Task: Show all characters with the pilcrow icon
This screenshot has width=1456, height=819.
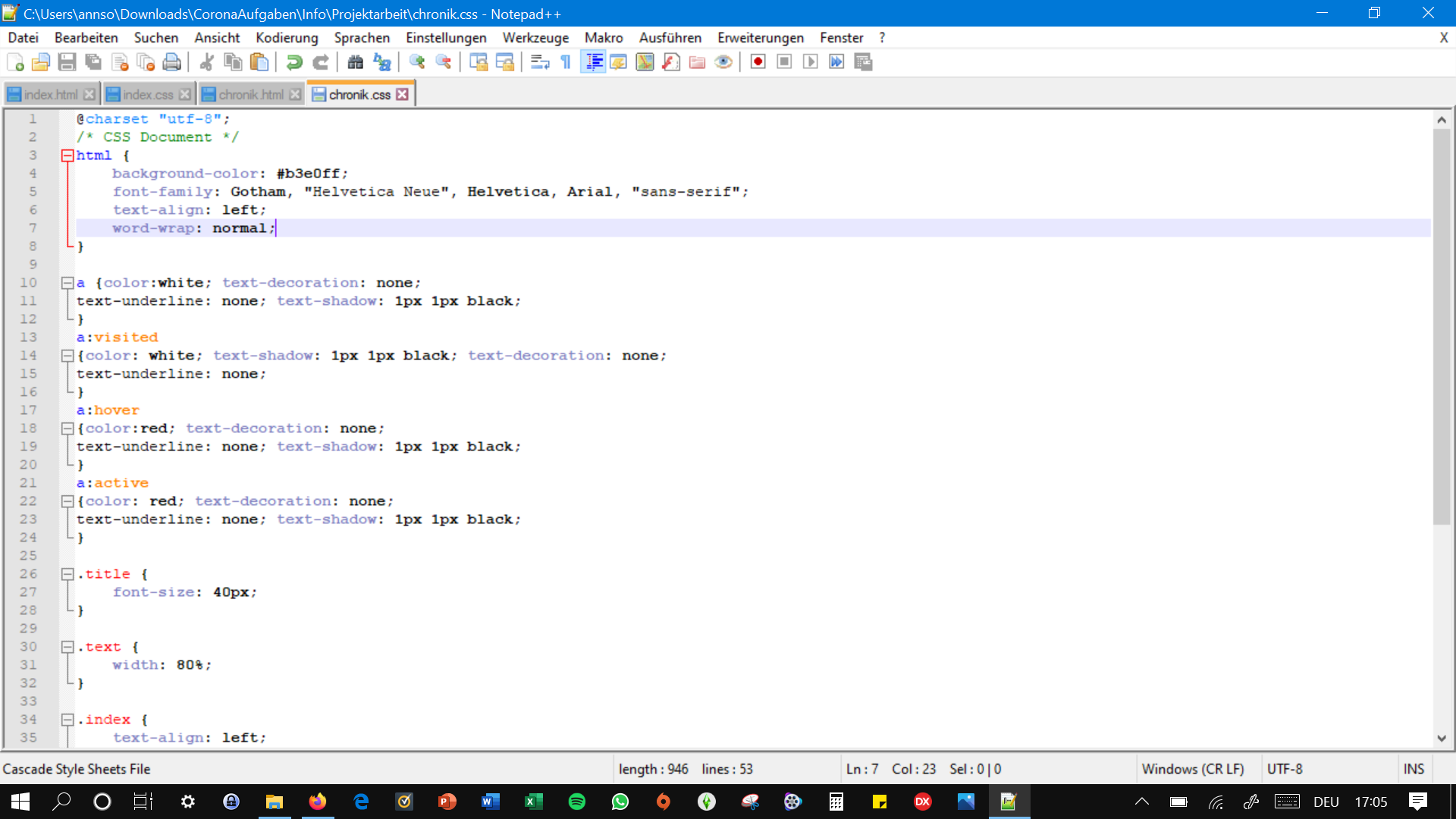Action: 565,61
